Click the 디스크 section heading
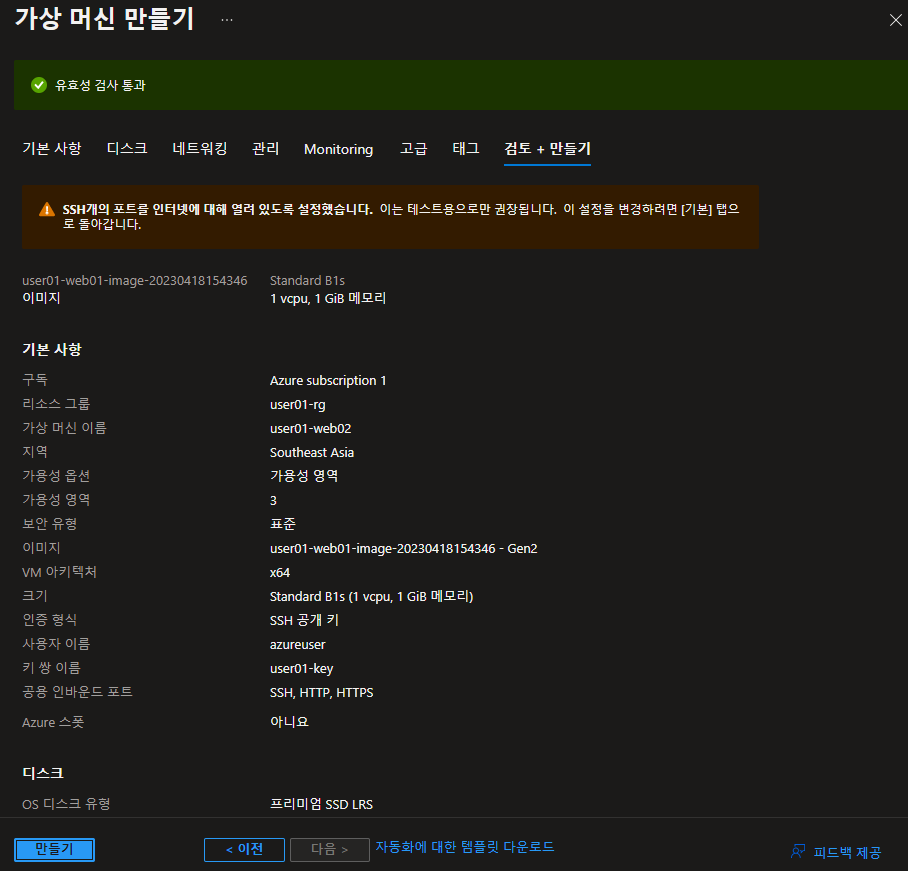 (x=43, y=773)
